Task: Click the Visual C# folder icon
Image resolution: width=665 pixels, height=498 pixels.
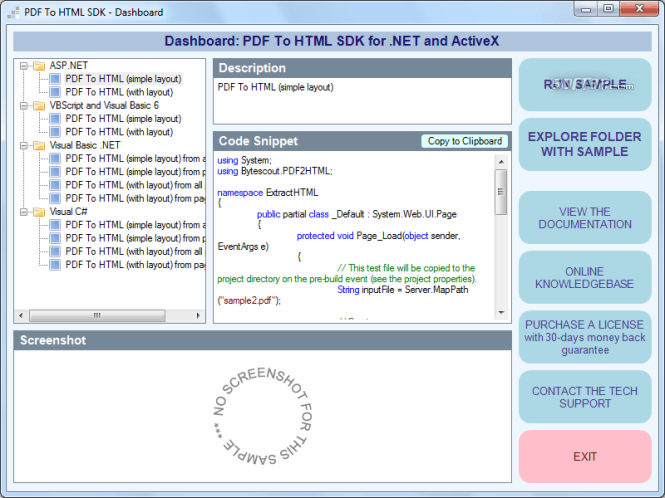Action: coord(39,212)
